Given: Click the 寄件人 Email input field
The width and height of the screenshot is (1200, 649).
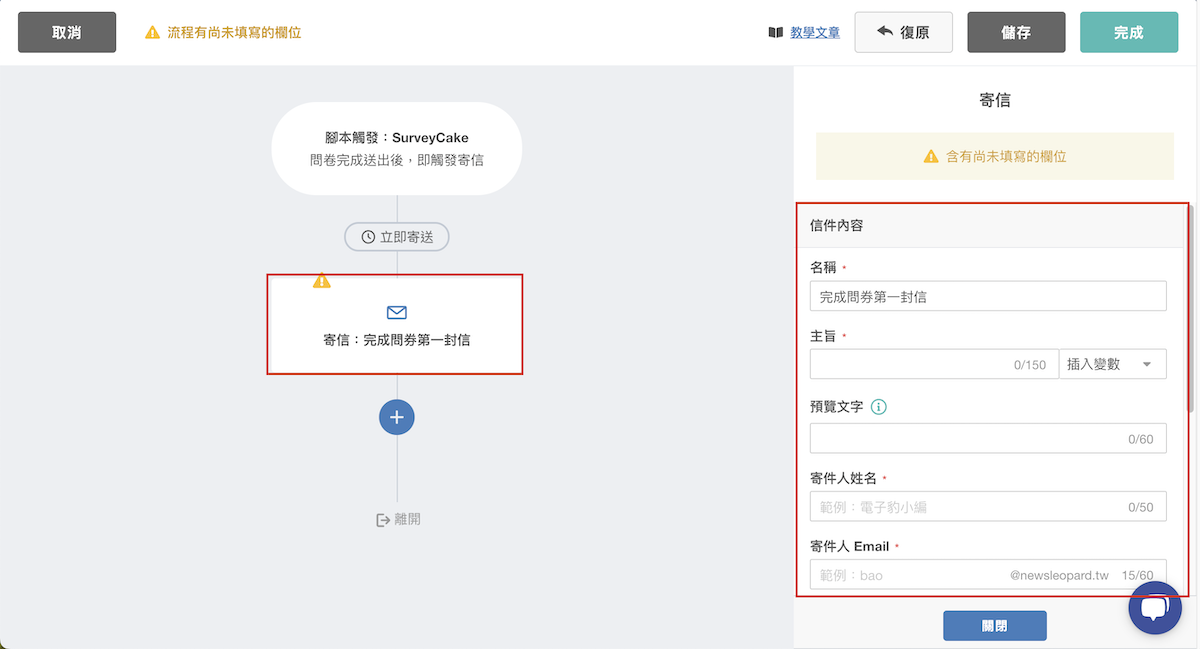Looking at the screenshot, I should (988, 574).
